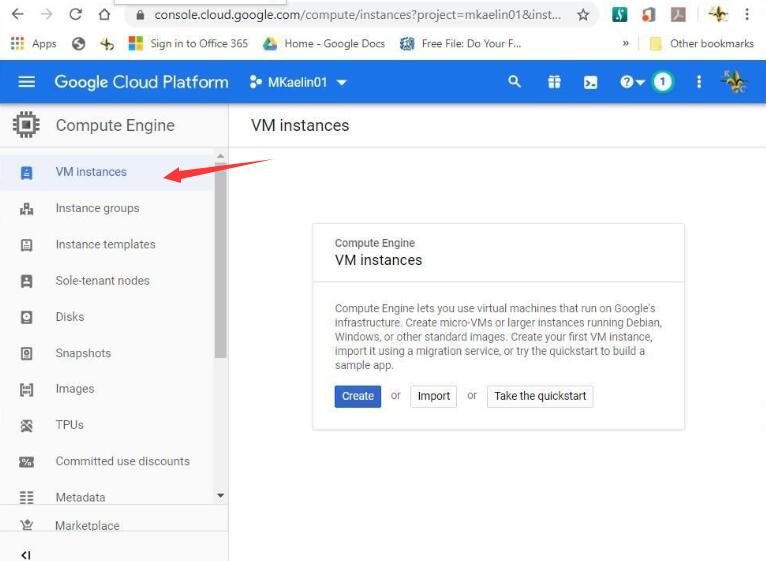Click the Instance groups icon
This screenshot has height=561, width=766.
tap(26, 209)
